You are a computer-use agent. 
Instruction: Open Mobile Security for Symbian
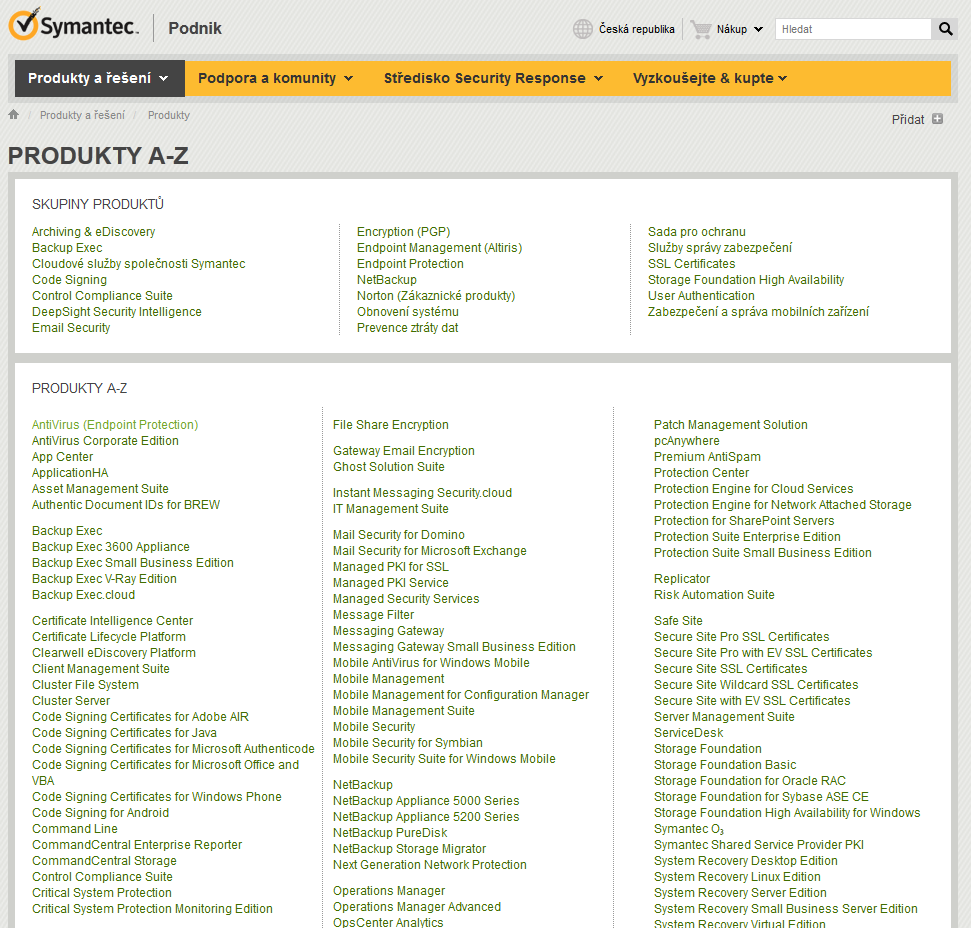[x=407, y=744]
